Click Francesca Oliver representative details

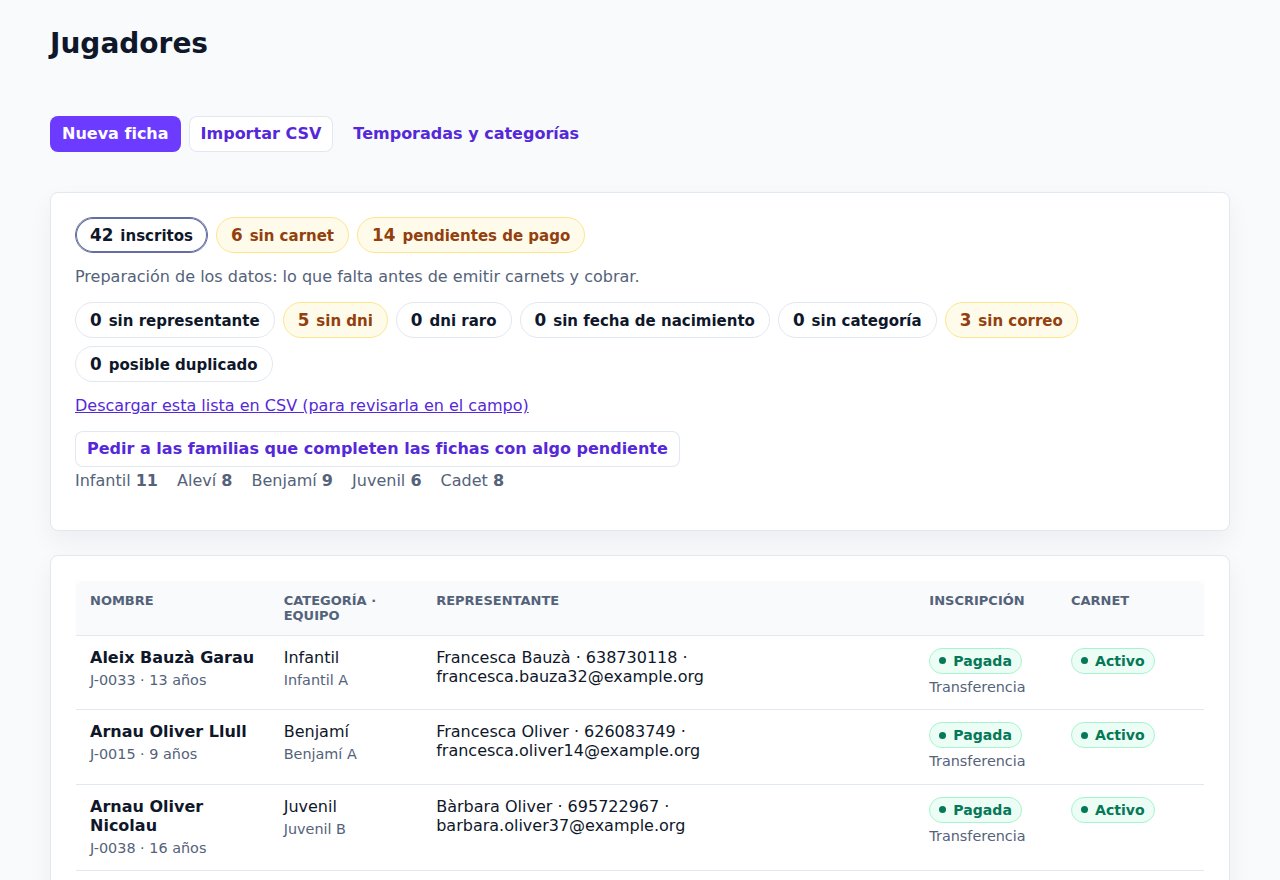click(568, 741)
